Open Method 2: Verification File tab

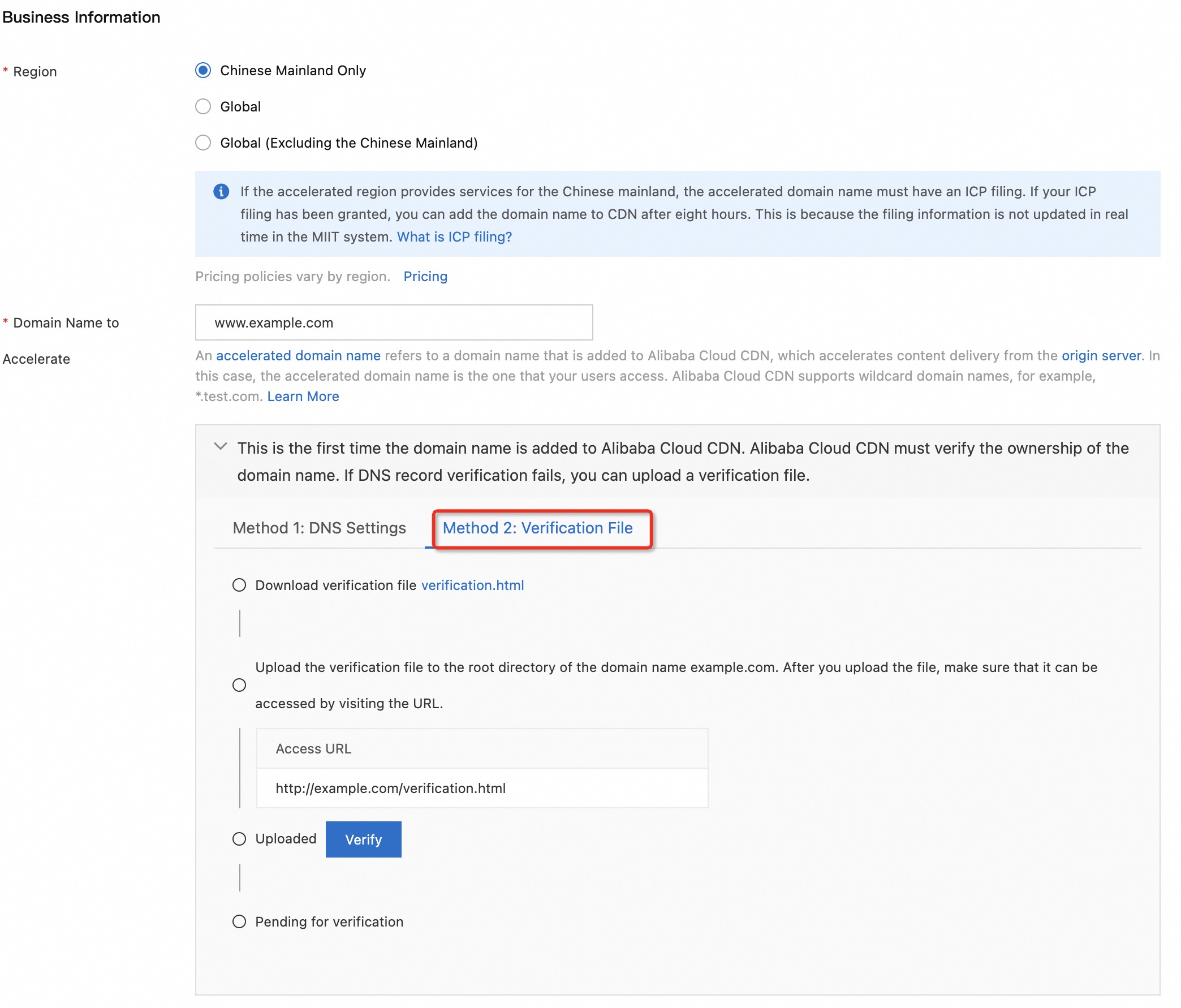(537, 528)
